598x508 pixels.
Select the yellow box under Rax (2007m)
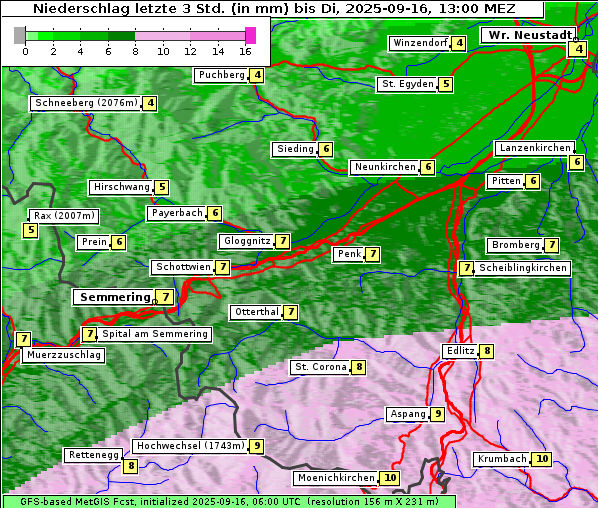pos(31,230)
